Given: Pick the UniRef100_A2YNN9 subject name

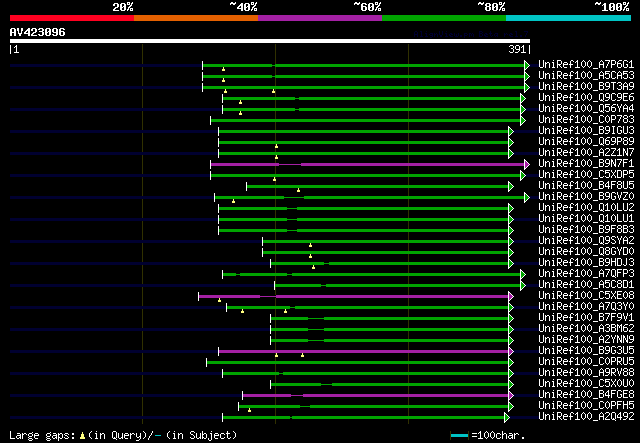Looking at the screenshot, I should pyautogui.click(x=586, y=340).
